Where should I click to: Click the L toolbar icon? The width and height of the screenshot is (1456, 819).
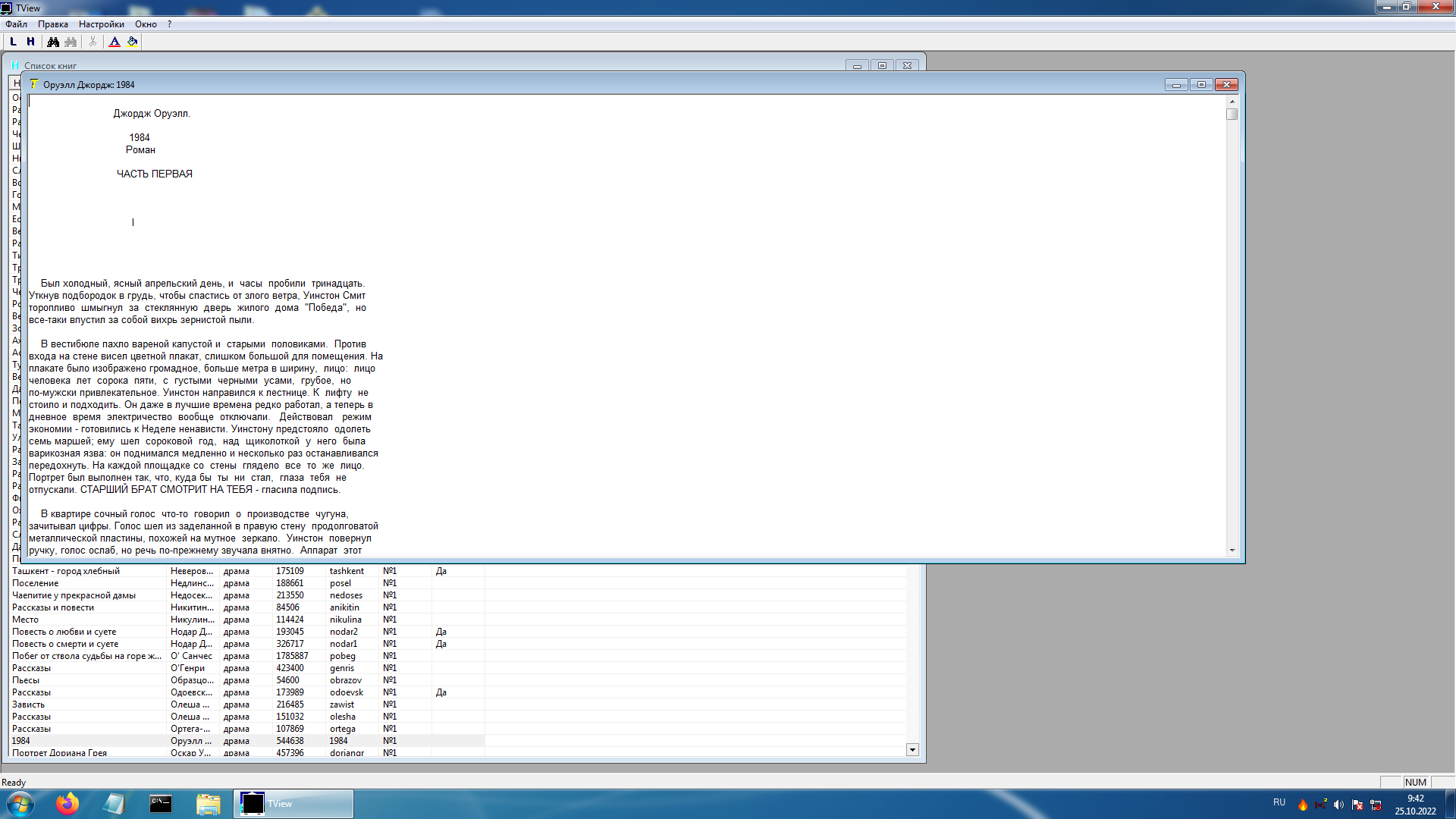(13, 42)
